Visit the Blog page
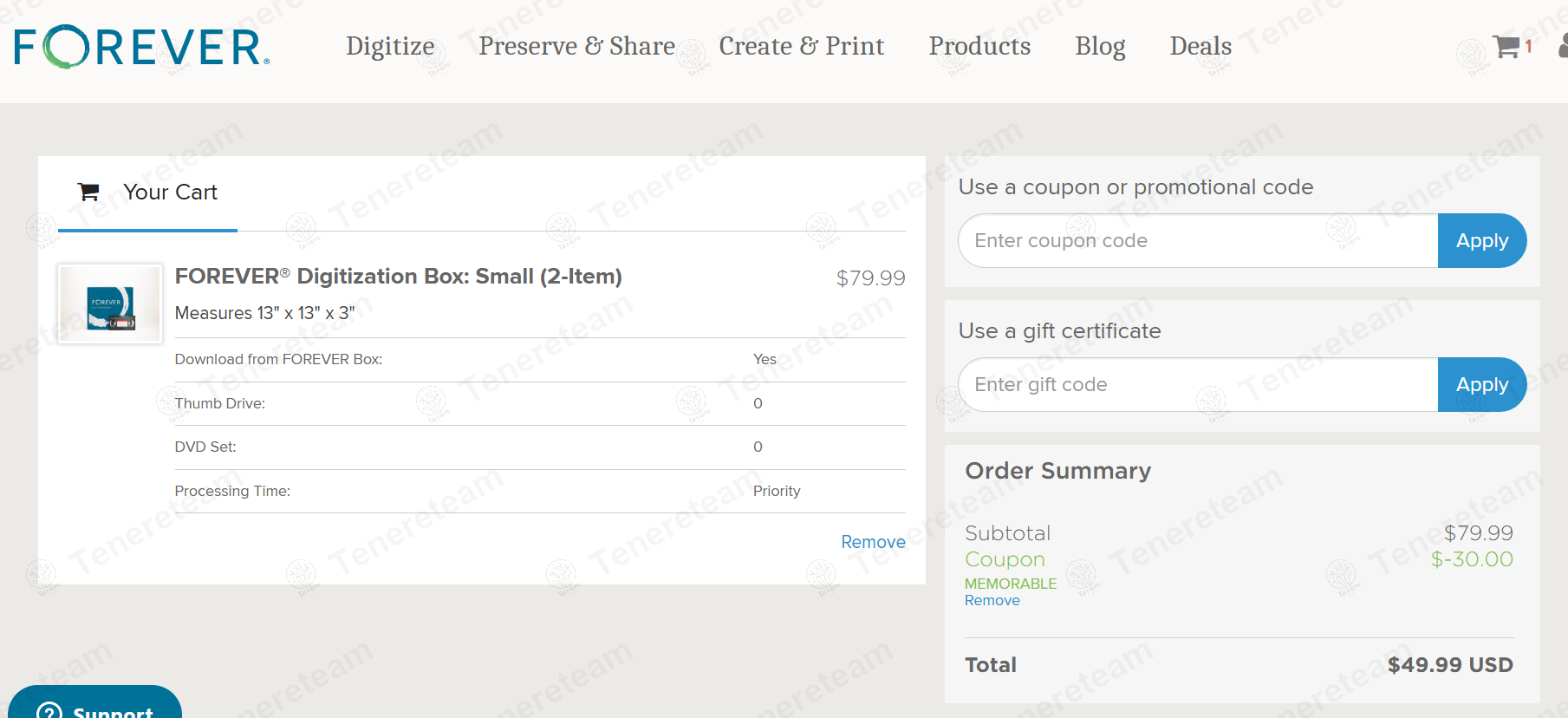1568x718 pixels. [1100, 46]
